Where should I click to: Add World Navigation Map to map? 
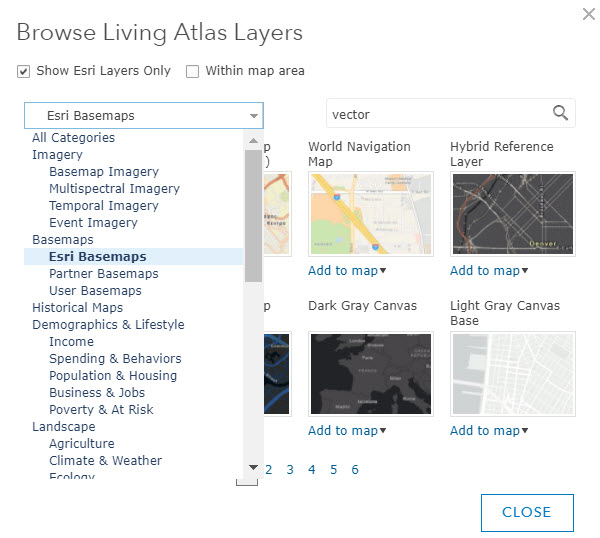[347, 271]
